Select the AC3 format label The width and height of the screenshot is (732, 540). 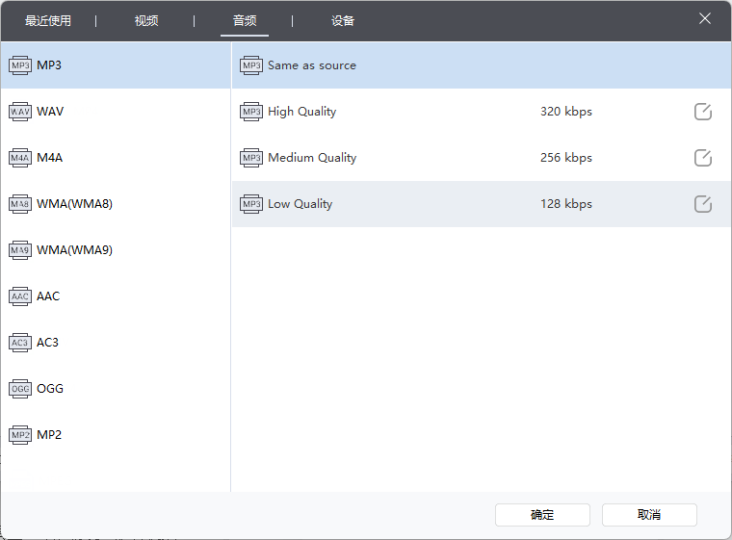(48, 343)
